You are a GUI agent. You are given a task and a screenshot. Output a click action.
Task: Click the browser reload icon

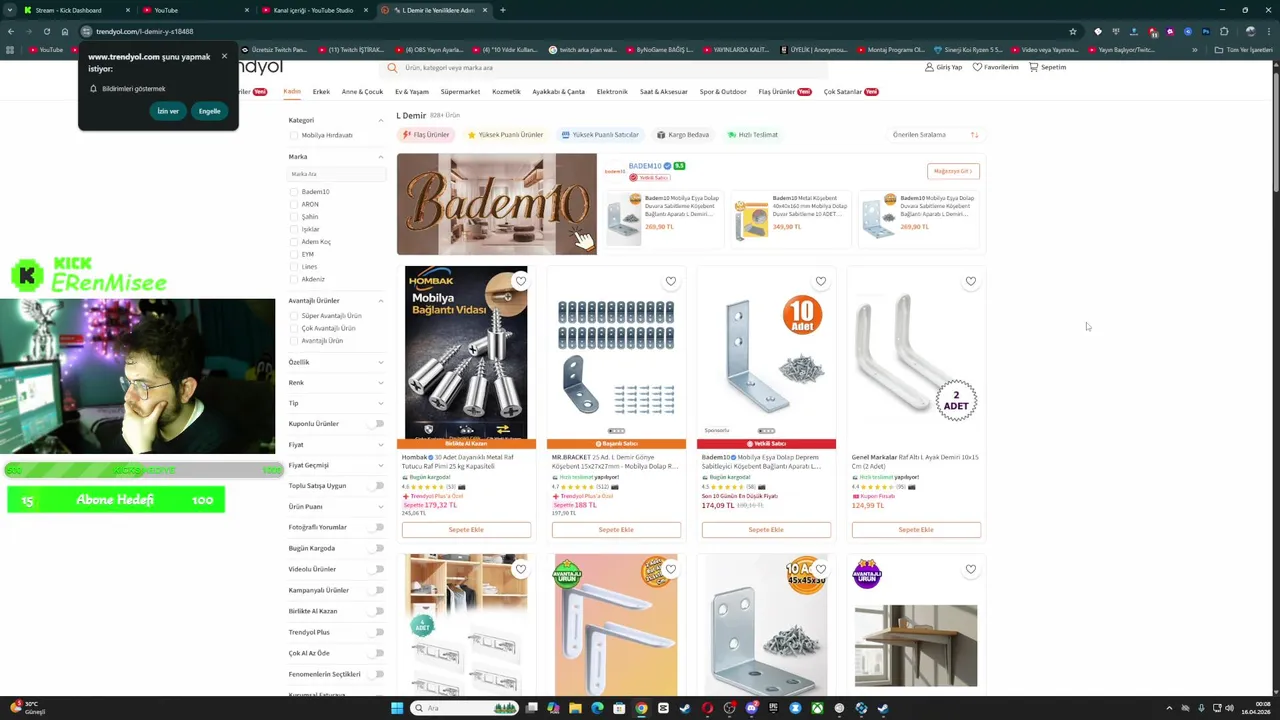coord(46,31)
